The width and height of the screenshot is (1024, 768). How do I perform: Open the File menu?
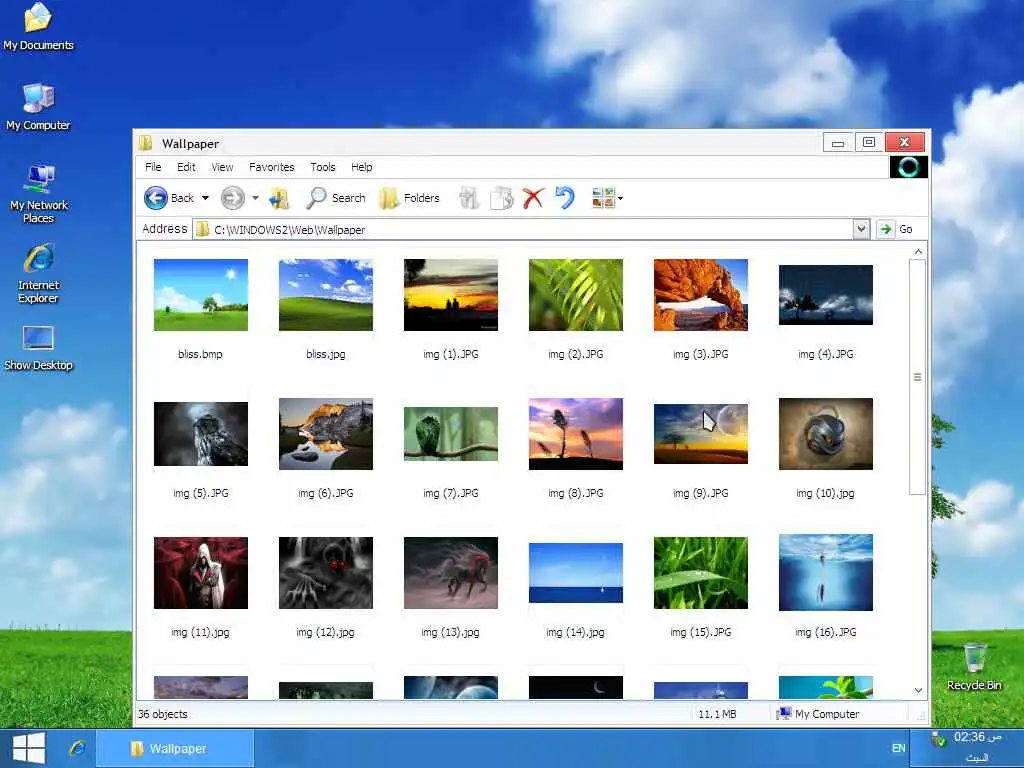(153, 167)
